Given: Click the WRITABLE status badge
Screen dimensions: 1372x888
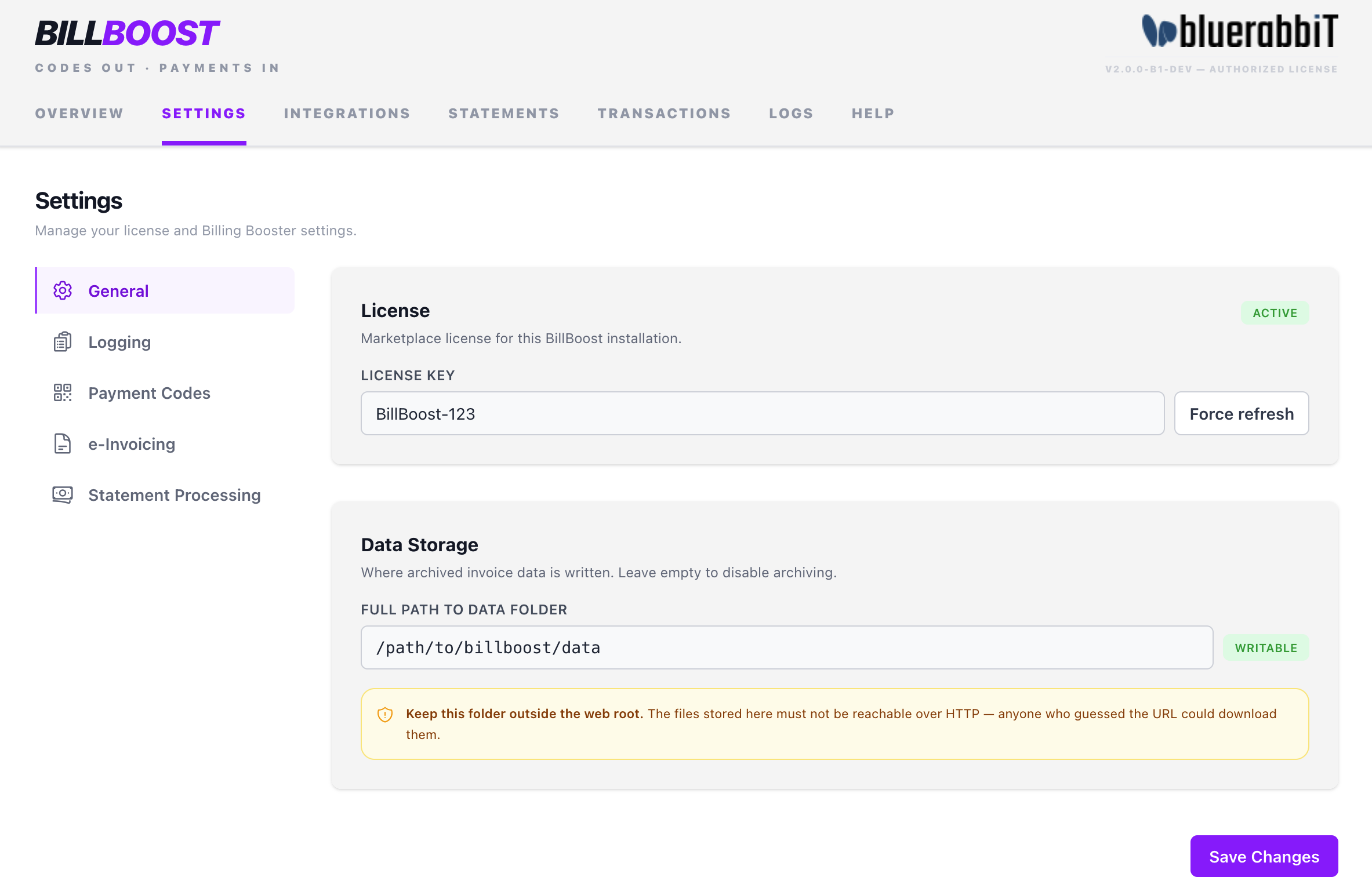Looking at the screenshot, I should 1266,647.
